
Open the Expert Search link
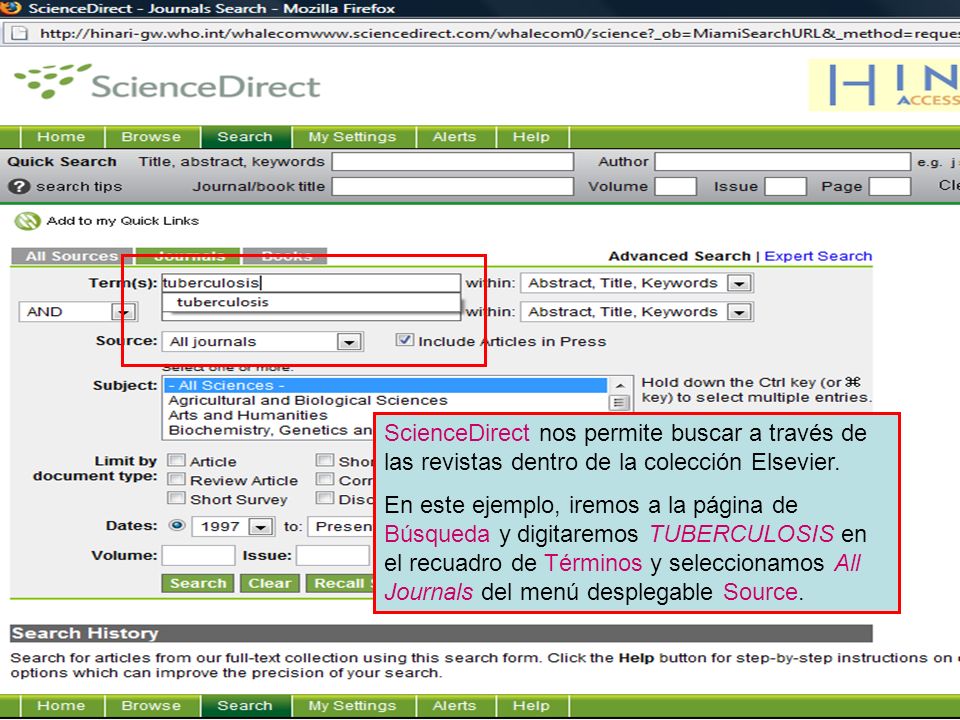pos(818,256)
